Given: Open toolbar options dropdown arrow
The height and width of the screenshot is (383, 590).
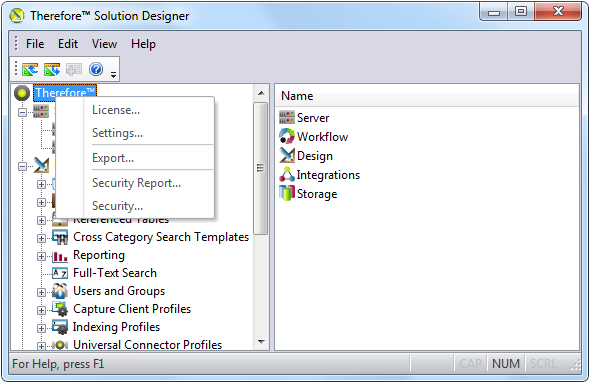Looking at the screenshot, I should click(114, 74).
